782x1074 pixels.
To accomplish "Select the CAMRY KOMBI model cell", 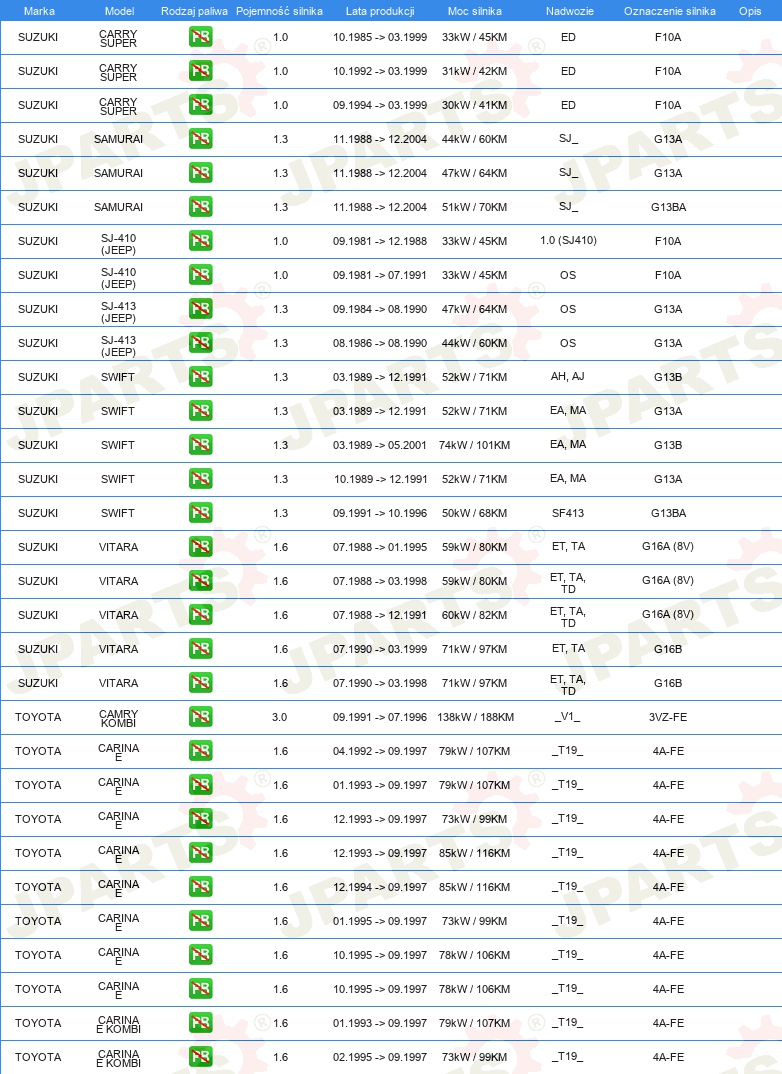I will [118, 718].
